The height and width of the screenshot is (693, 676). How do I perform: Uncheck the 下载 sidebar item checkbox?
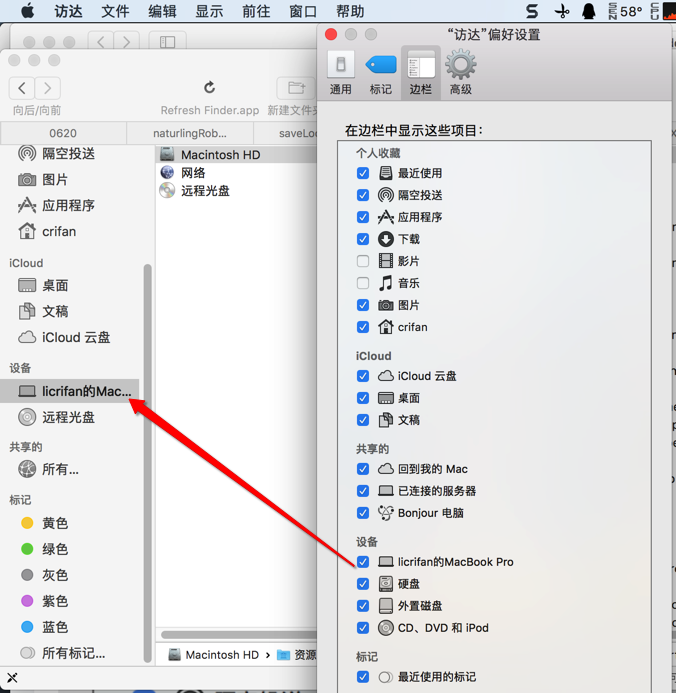point(363,239)
